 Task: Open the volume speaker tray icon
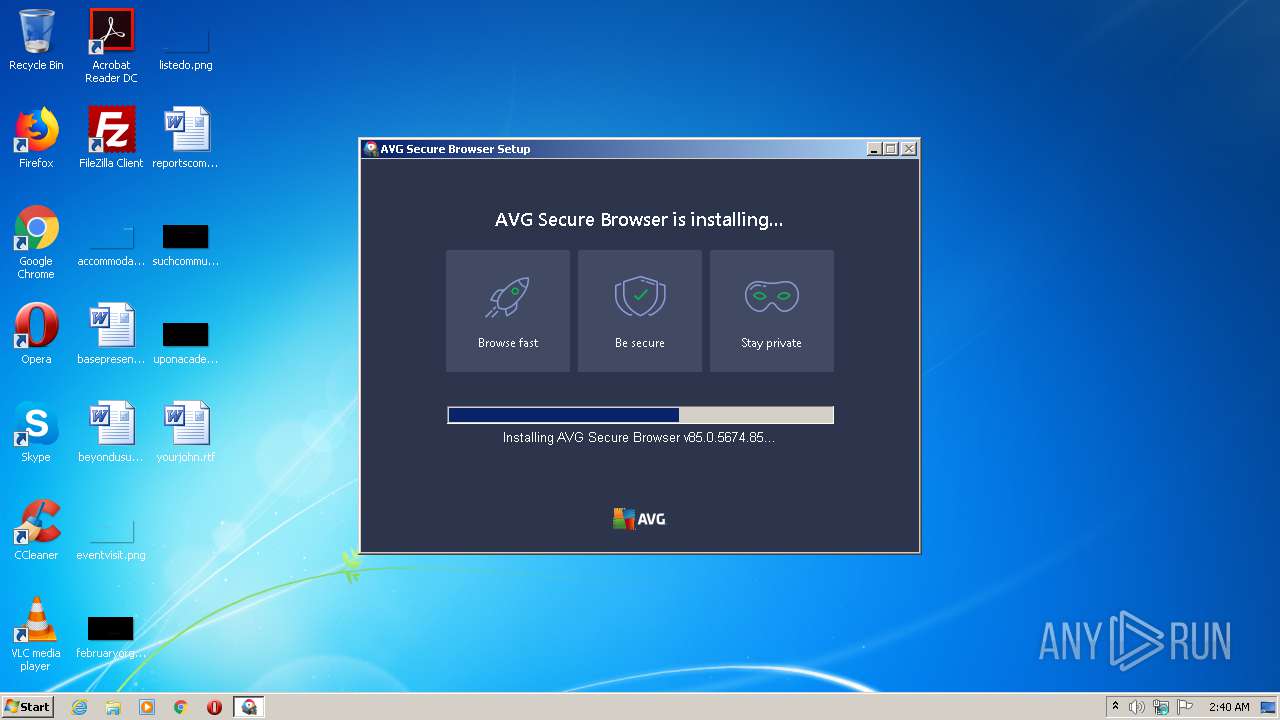tap(1137, 707)
